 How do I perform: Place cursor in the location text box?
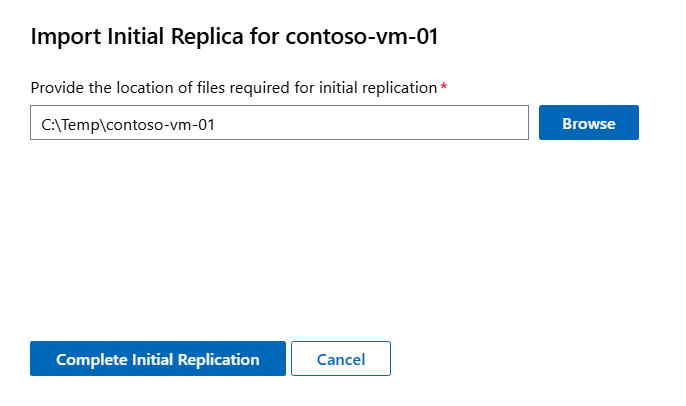tap(279, 125)
